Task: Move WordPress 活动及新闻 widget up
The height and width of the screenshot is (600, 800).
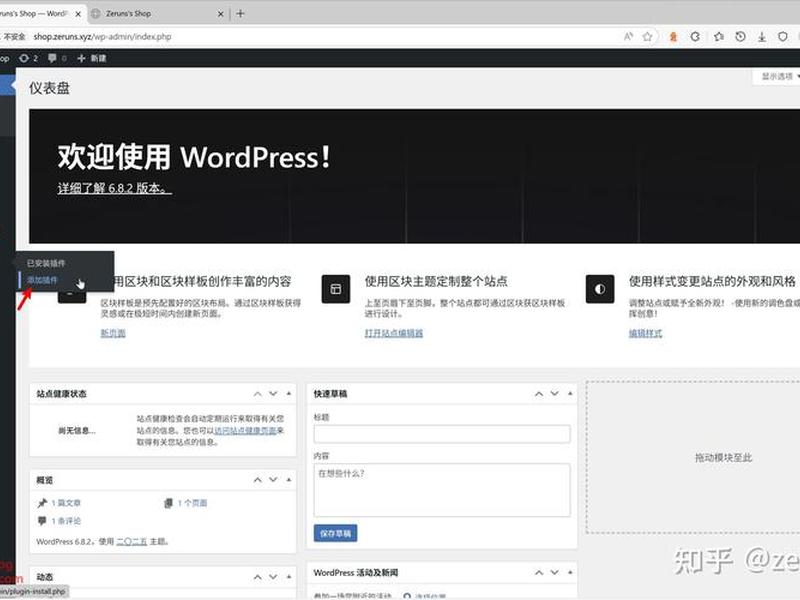Action: tap(539, 573)
